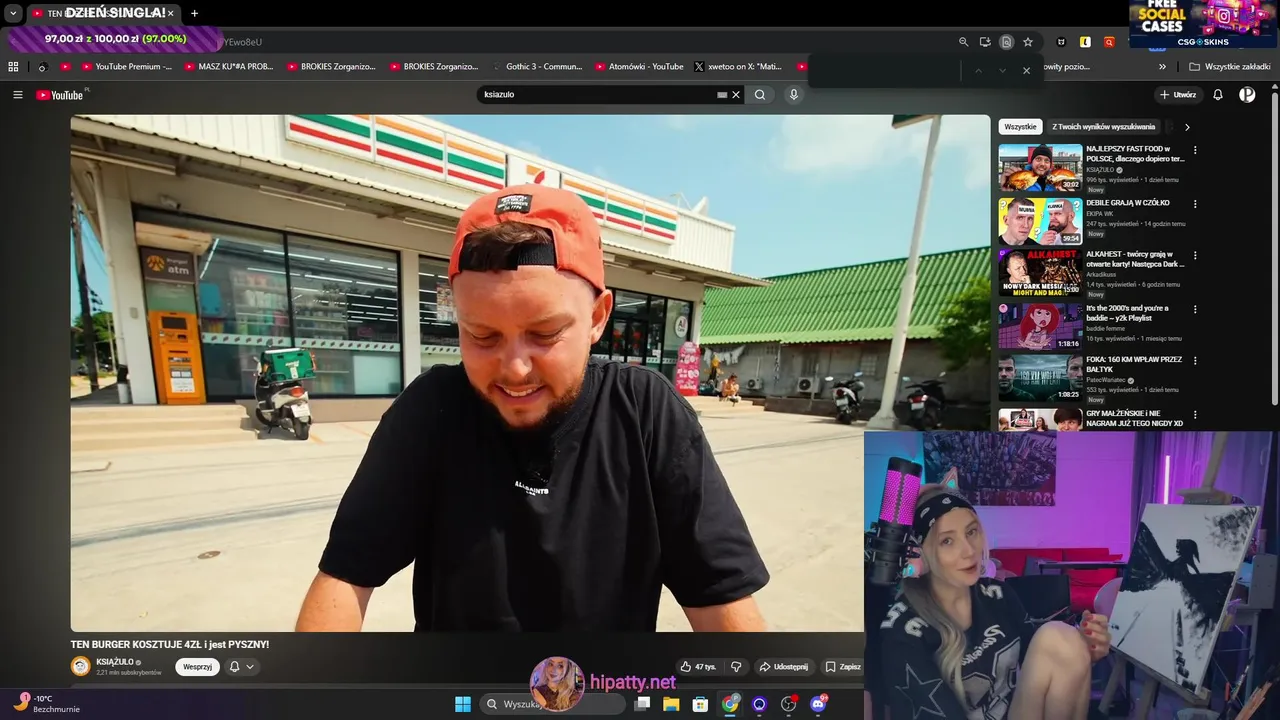Go to YouTube home via the logo
The image size is (1280, 720).
[x=60, y=95]
